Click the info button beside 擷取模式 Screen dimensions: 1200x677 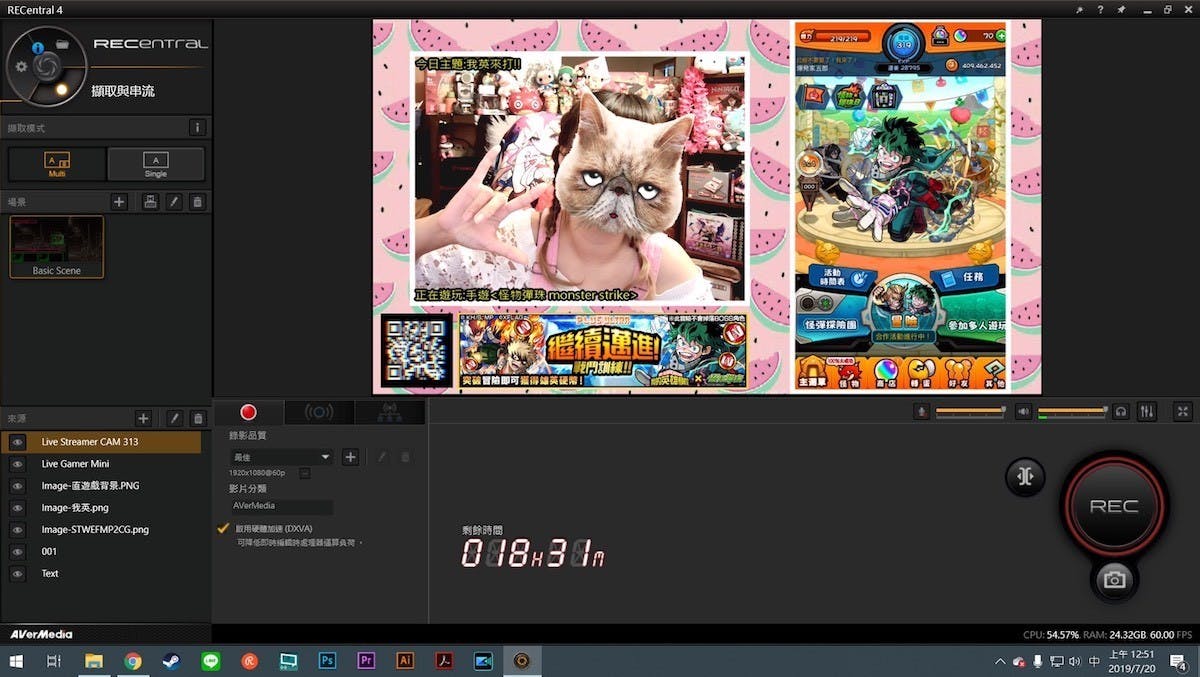click(197, 128)
